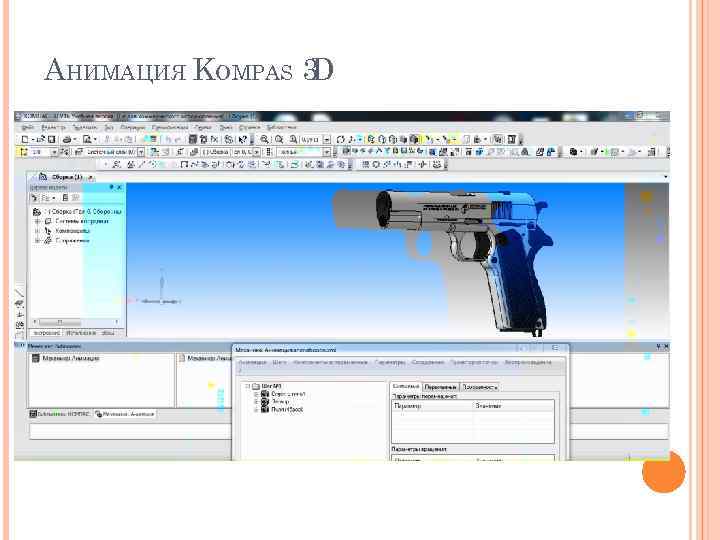This screenshot has width=720, height=540.
Task: Select Библиотеки КОМПАС bottom tab
Action: point(60,414)
